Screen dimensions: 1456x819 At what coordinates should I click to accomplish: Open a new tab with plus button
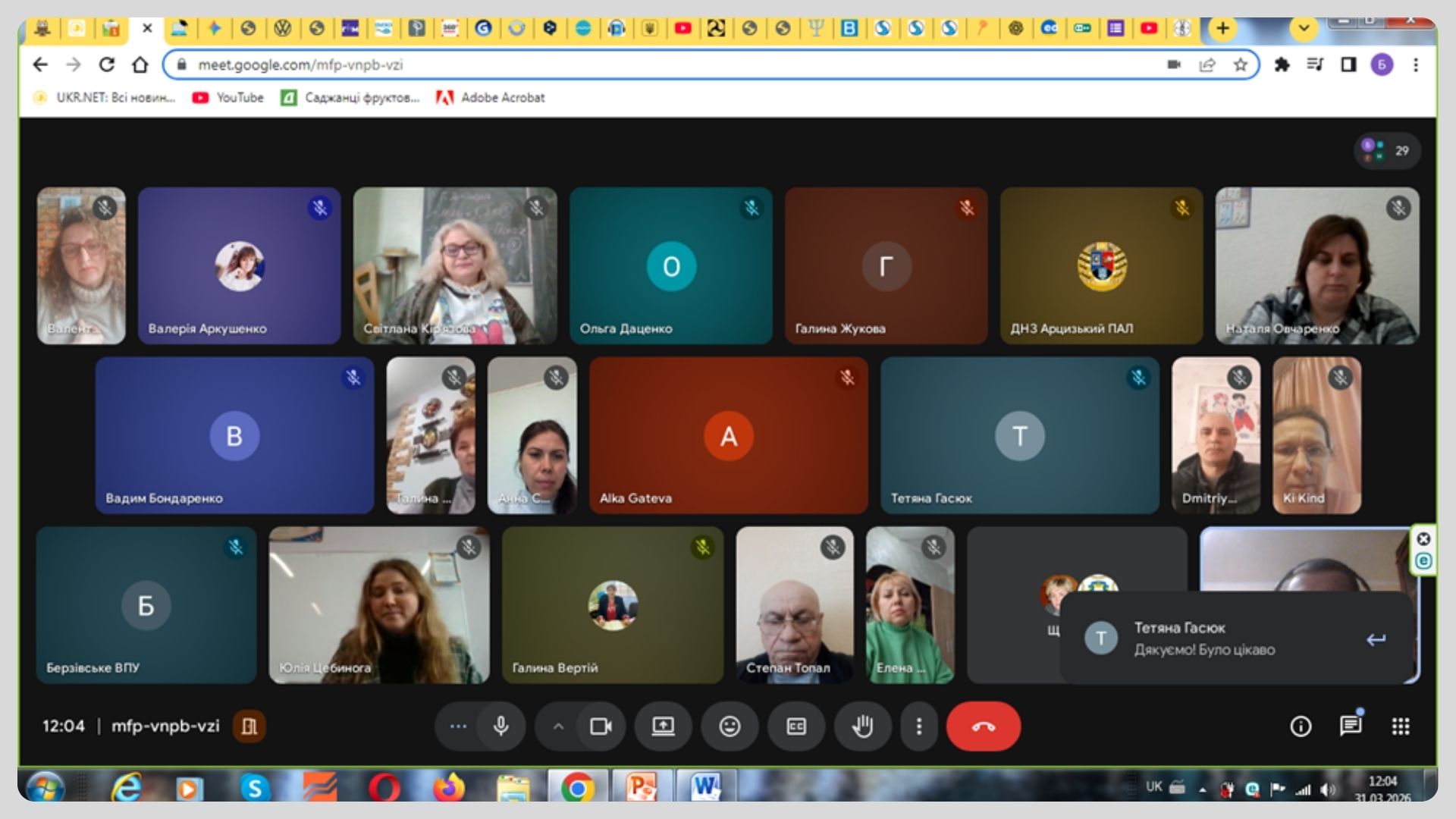click(1222, 29)
